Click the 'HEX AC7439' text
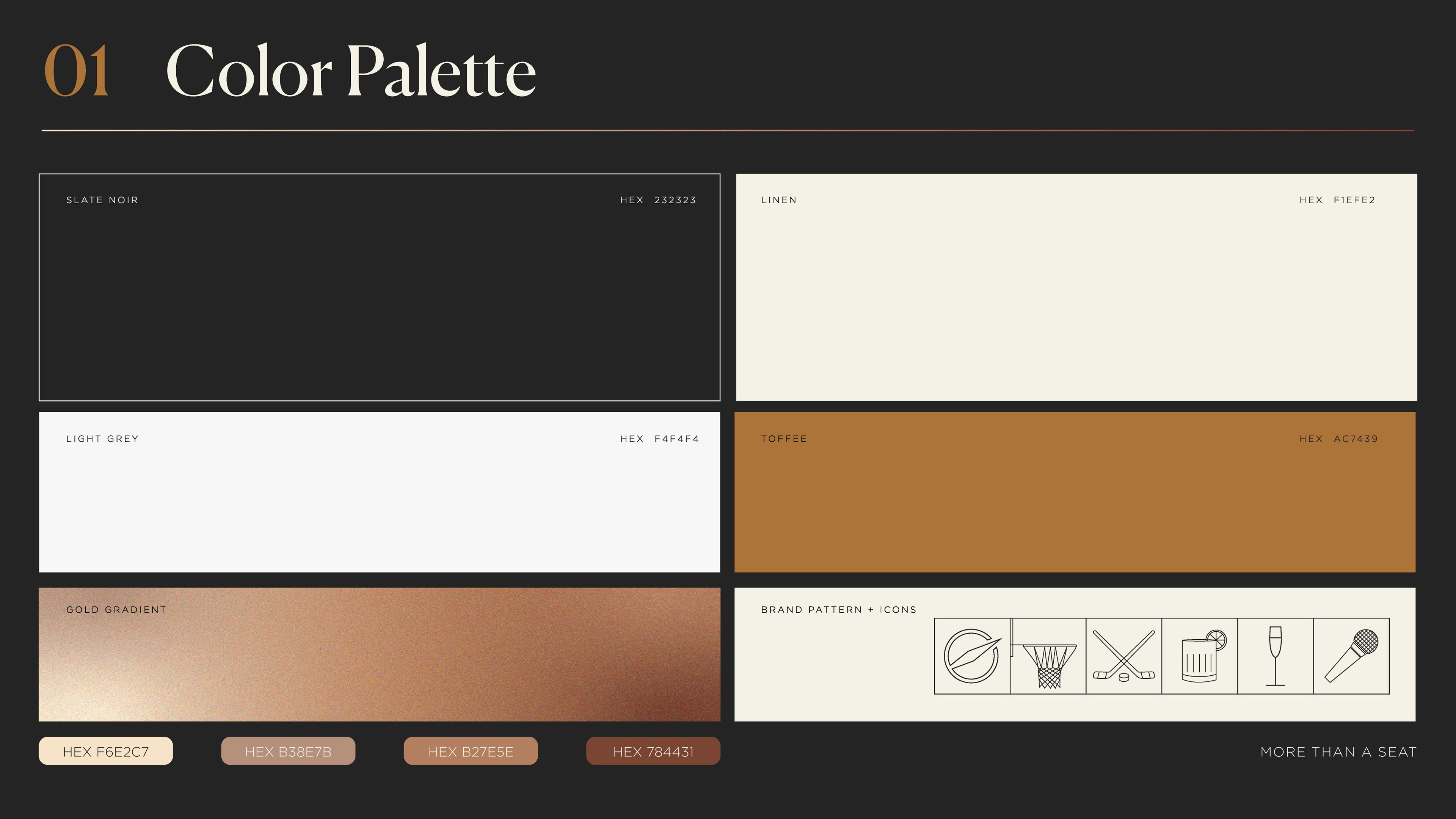This screenshot has width=1456, height=819. [x=1338, y=439]
